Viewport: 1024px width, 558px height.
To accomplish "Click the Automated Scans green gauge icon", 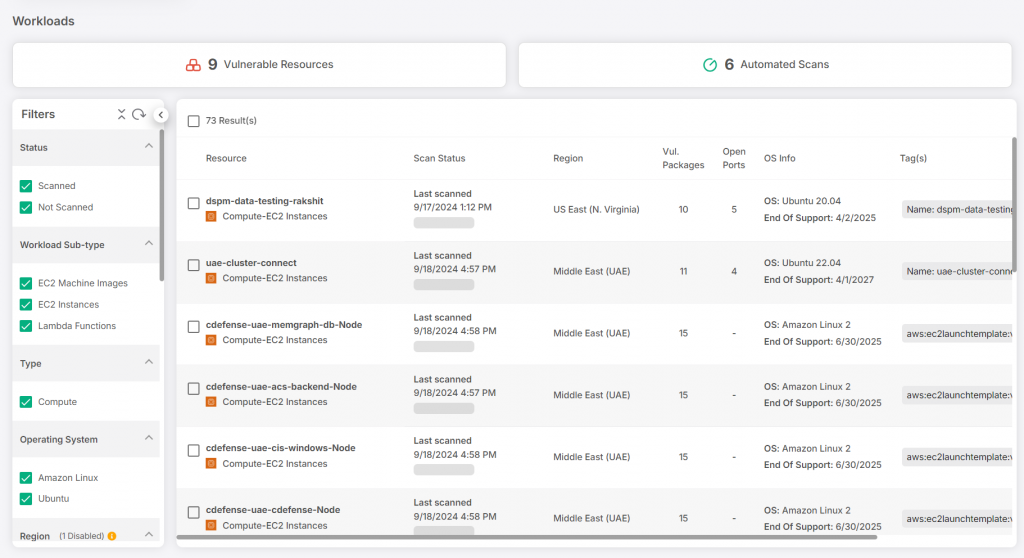I will [x=710, y=65].
